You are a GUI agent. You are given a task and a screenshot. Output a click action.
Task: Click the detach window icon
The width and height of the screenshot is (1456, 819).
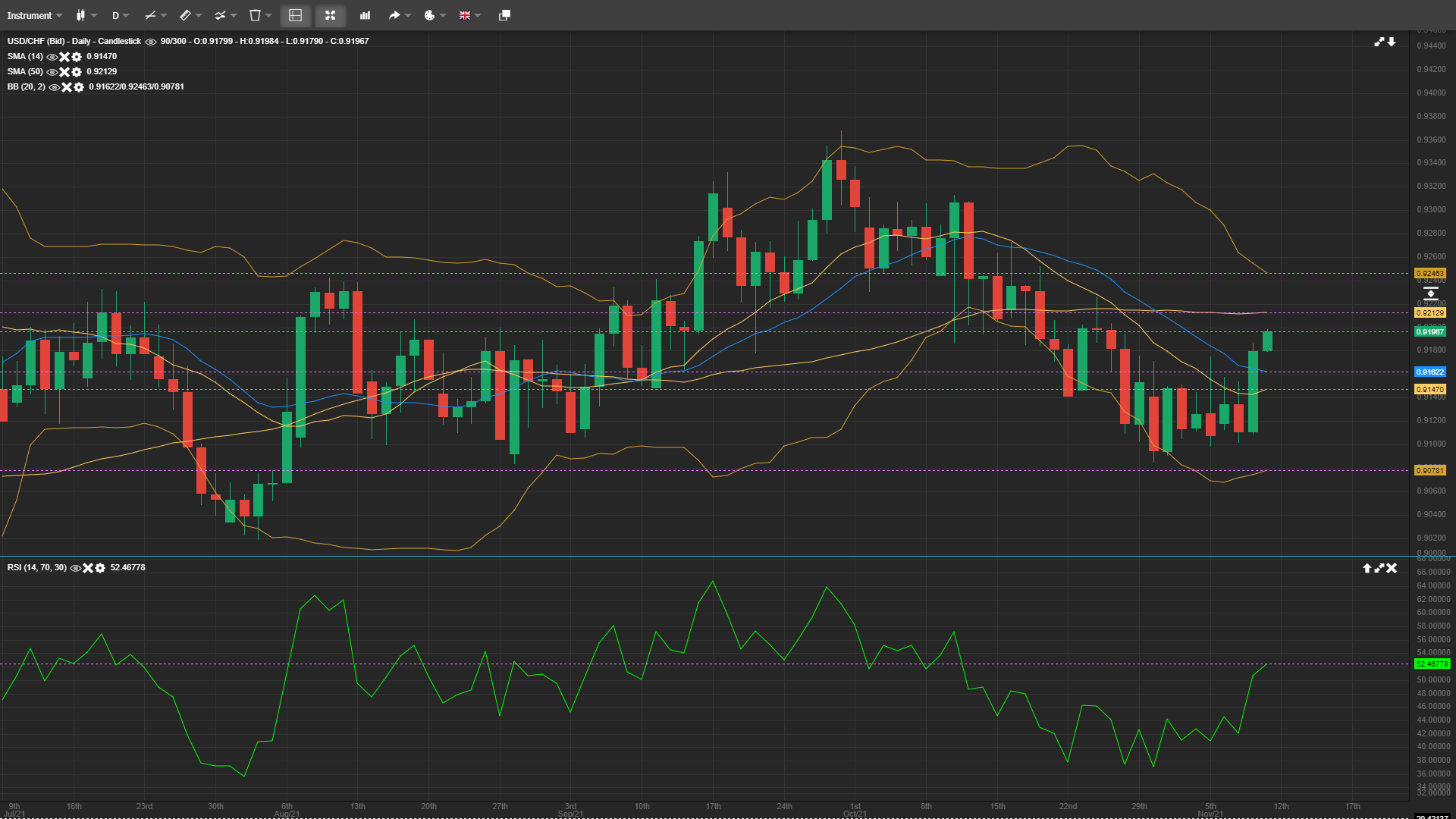coord(504,15)
